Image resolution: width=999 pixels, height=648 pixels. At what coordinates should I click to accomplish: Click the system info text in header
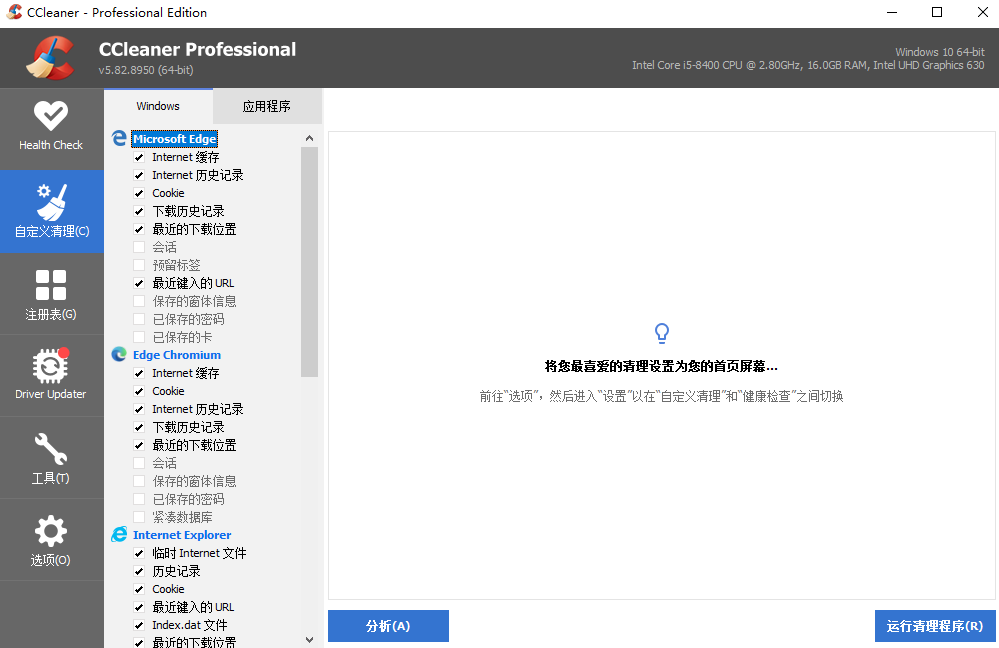[x=808, y=59]
